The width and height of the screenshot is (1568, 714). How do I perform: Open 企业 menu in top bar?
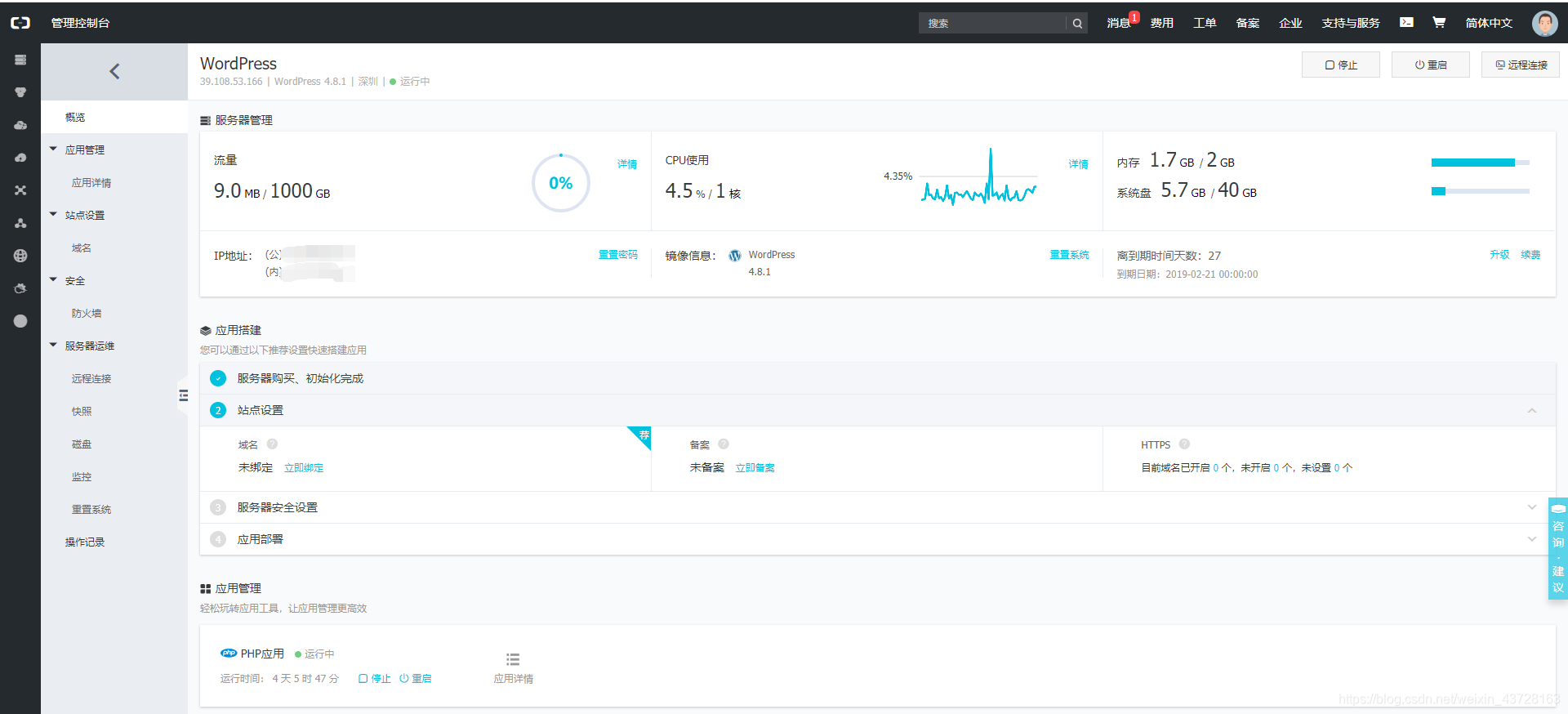click(1290, 23)
